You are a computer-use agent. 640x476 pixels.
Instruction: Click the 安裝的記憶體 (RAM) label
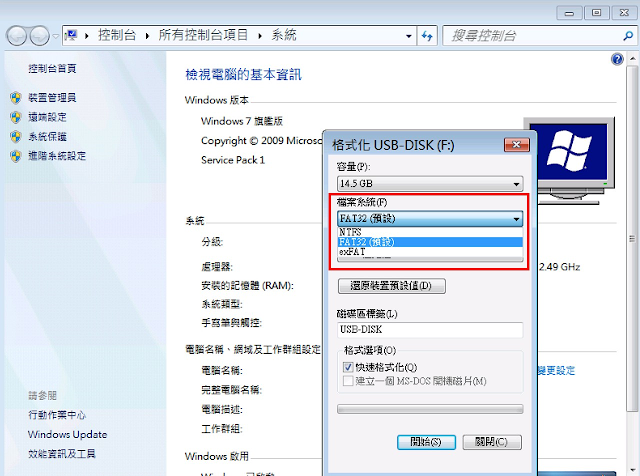pos(247,286)
